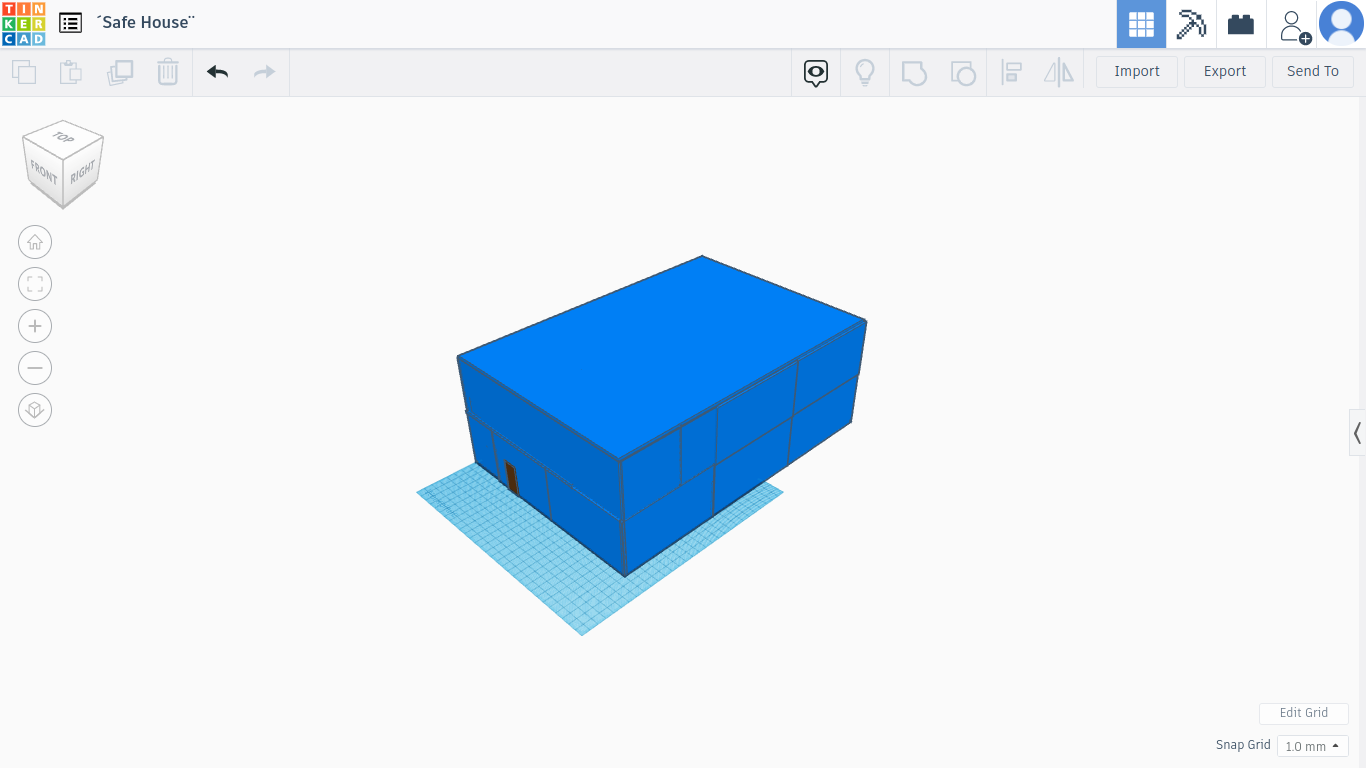Switch to Blocks pickaxe mode

pyautogui.click(x=1191, y=24)
